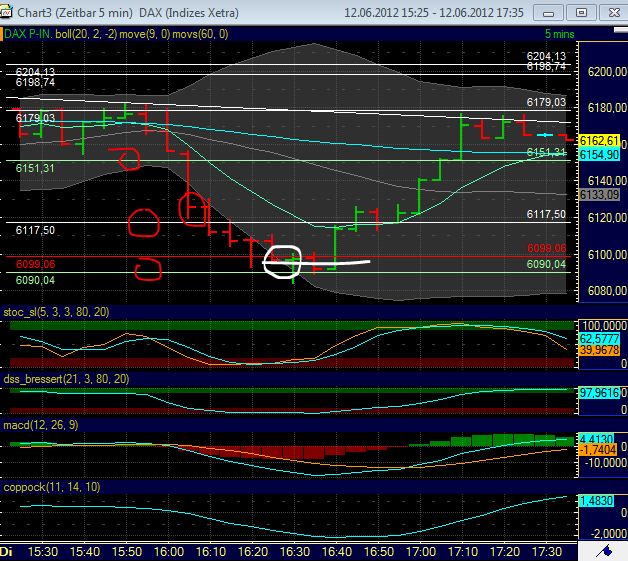628x561 pixels.
Task: Click the 6180,00 price axis value
Action: [606, 108]
